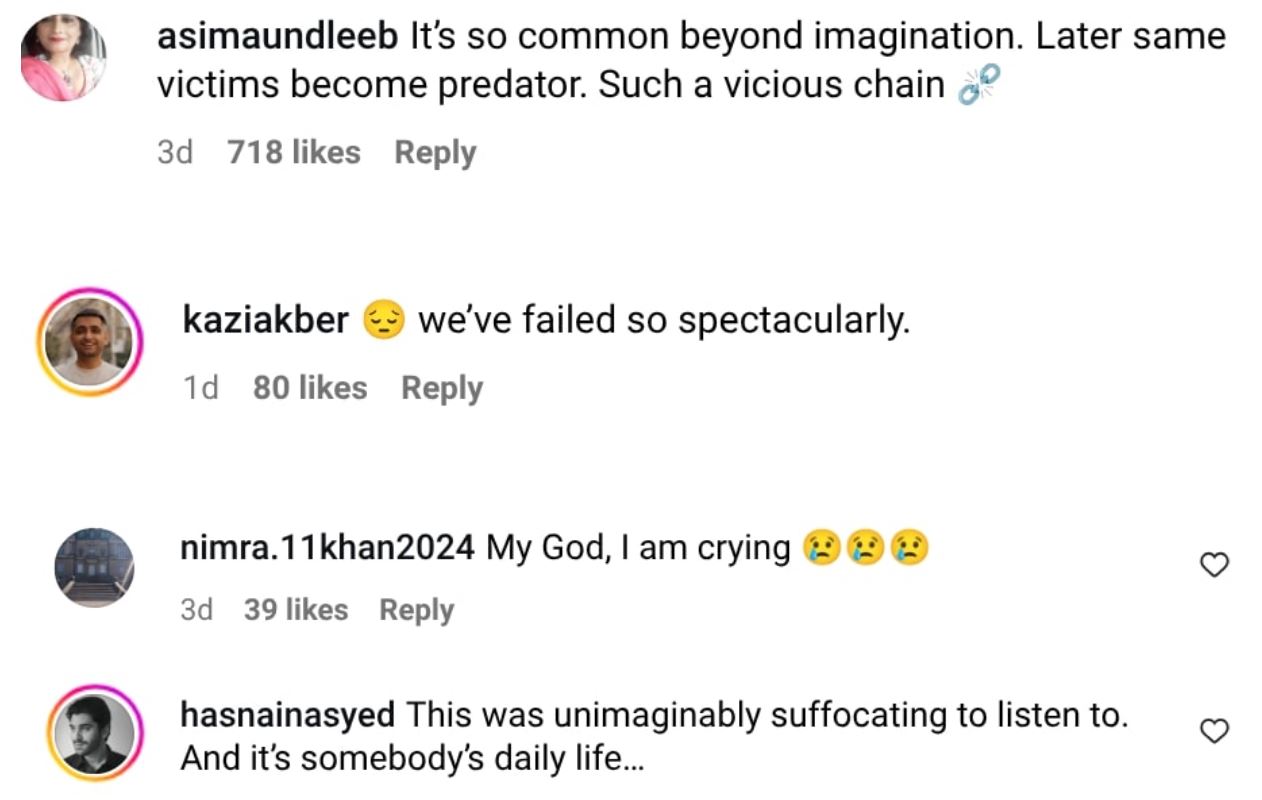Viewport: 1262px width, 800px height.
Task: Click the 3d timestamp on asimaundleeb's comment
Action: pos(175,153)
